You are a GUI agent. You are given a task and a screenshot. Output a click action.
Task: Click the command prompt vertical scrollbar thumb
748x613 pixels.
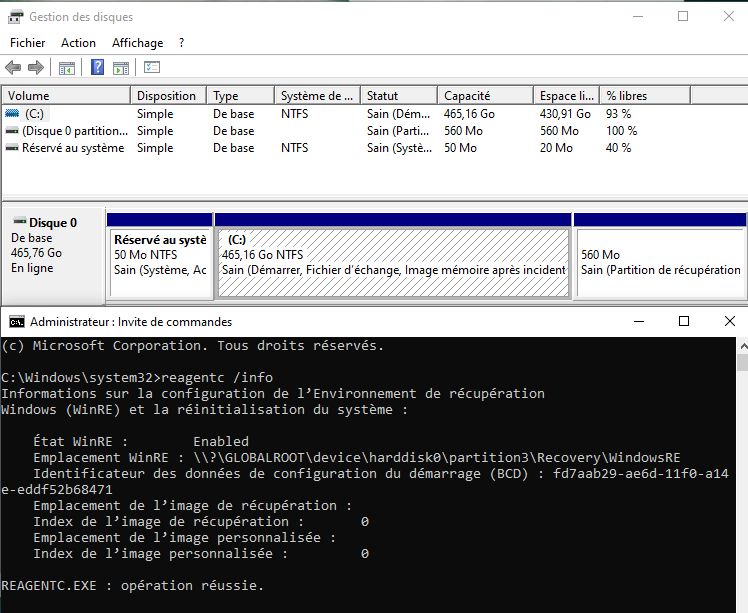coord(743,362)
